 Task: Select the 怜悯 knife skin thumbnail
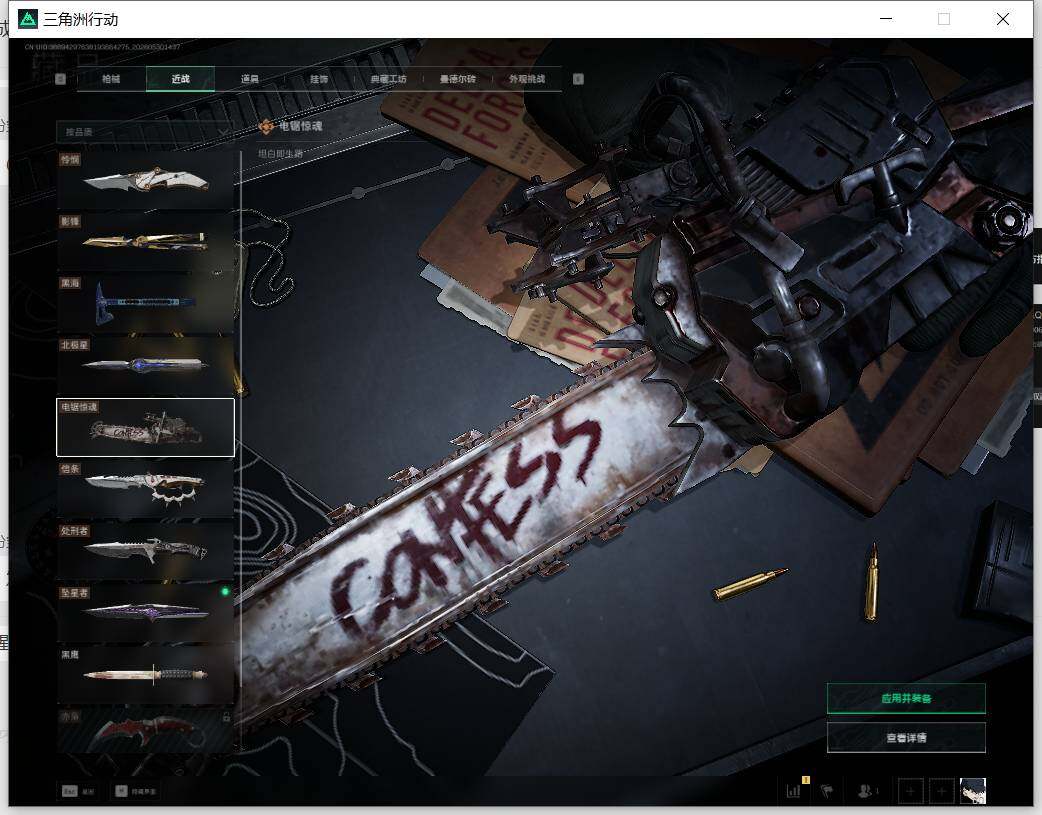(146, 179)
